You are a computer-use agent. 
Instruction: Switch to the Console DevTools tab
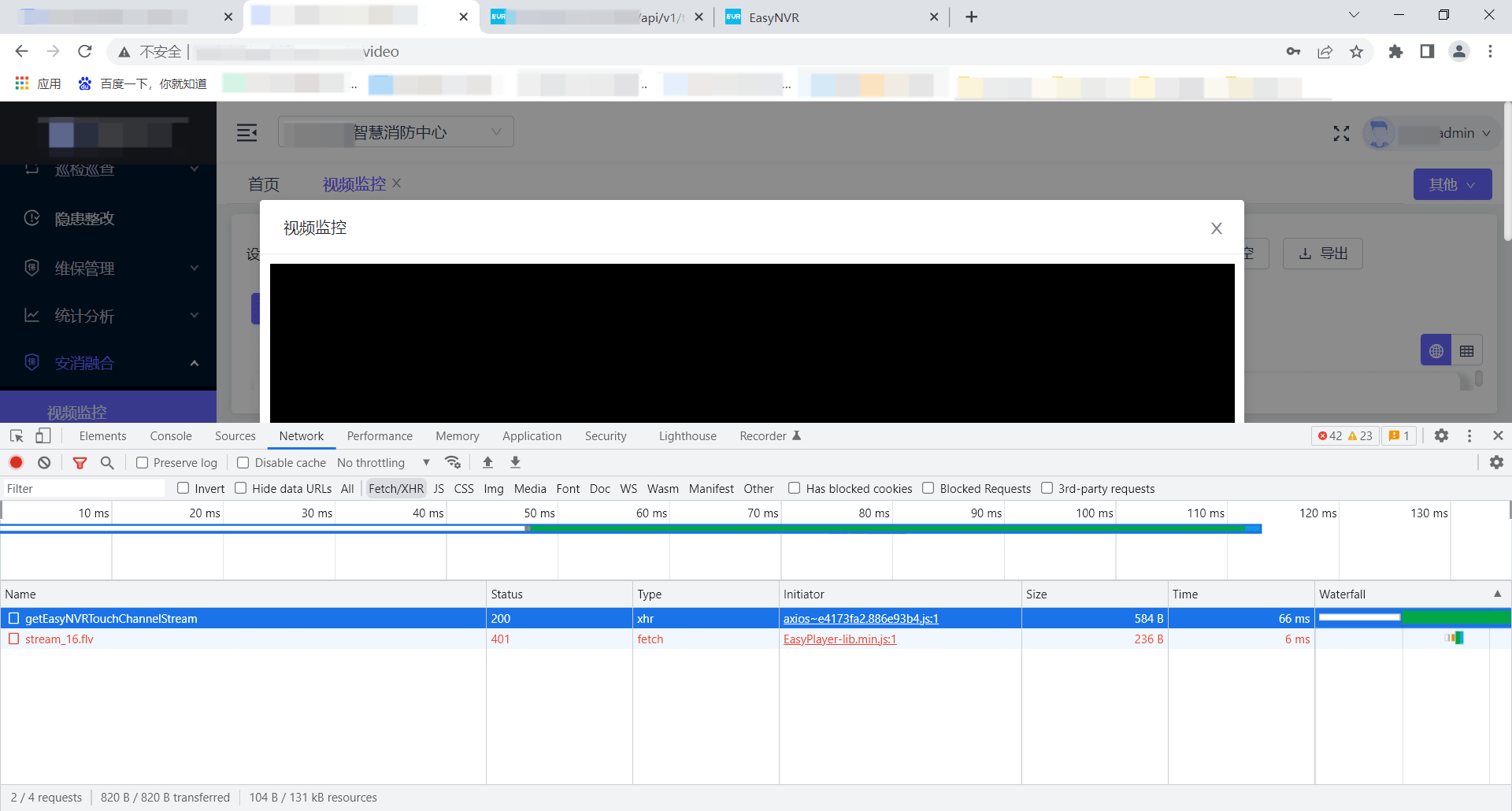(171, 436)
